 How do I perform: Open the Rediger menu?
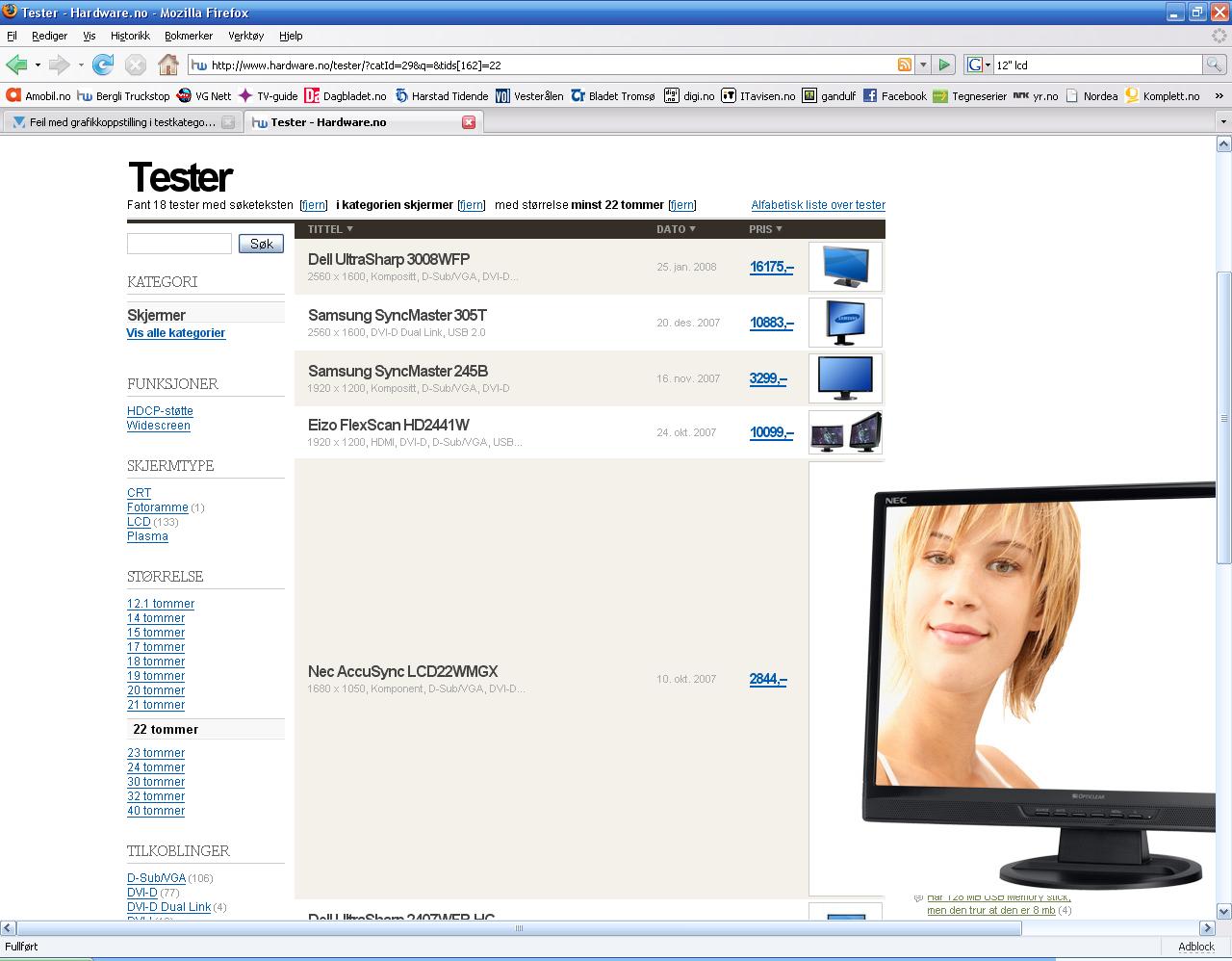pos(49,36)
